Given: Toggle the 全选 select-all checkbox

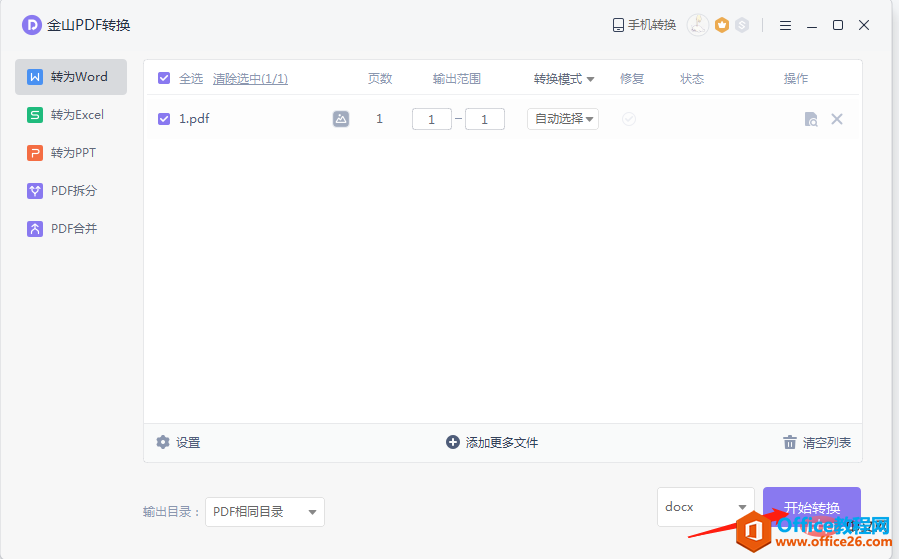Looking at the screenshot, I should pyautogui.click(x=164, y=78).
